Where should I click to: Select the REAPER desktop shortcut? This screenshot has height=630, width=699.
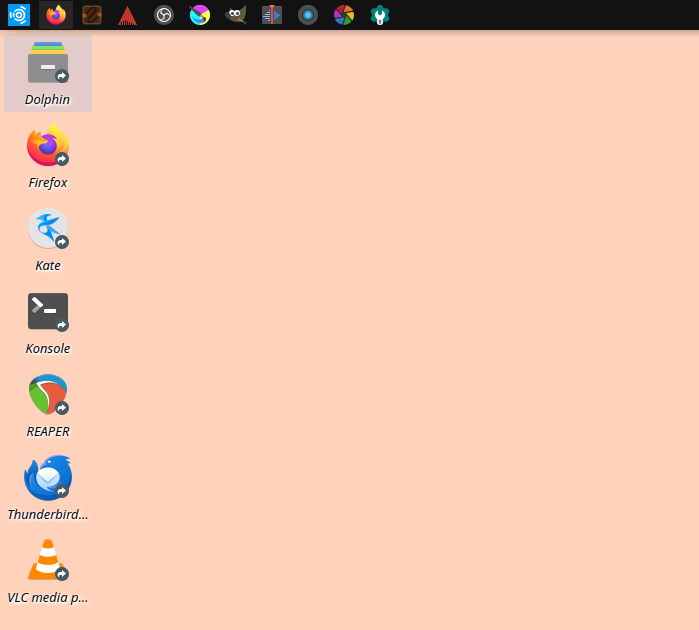point(48,405)
